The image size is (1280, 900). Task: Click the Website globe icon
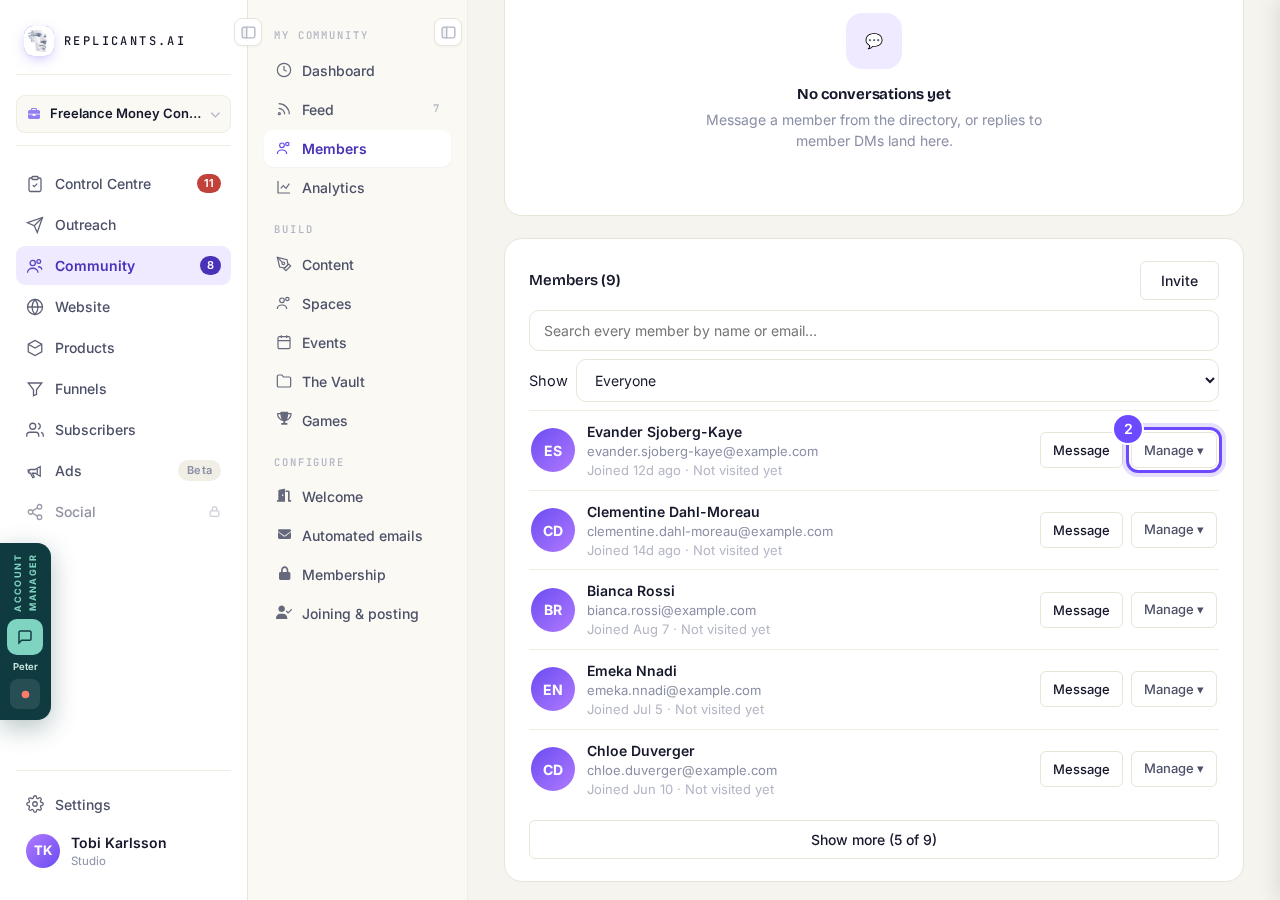coord(35,307)
